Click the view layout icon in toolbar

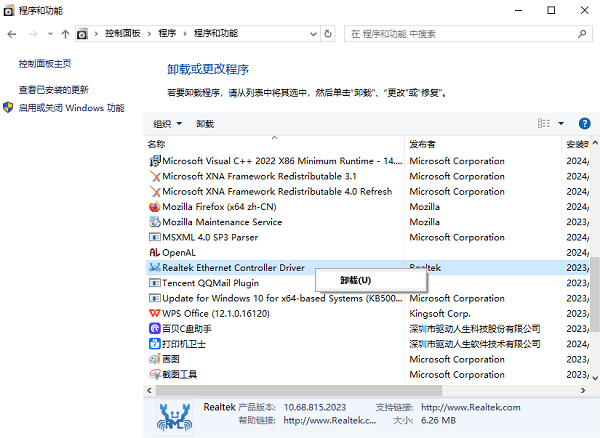point(544,124)
